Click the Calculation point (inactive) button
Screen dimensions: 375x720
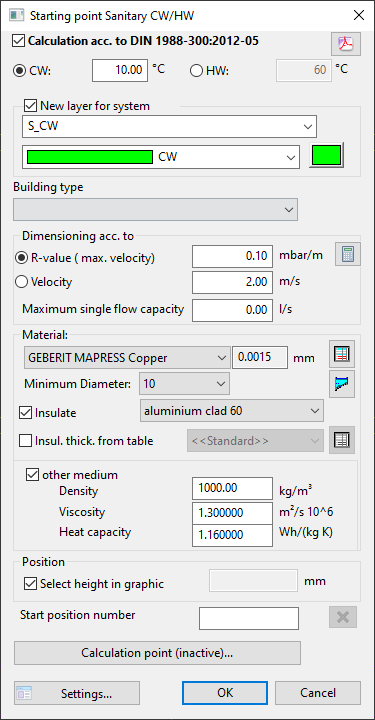pyautogui.click(x=157, y=653)
